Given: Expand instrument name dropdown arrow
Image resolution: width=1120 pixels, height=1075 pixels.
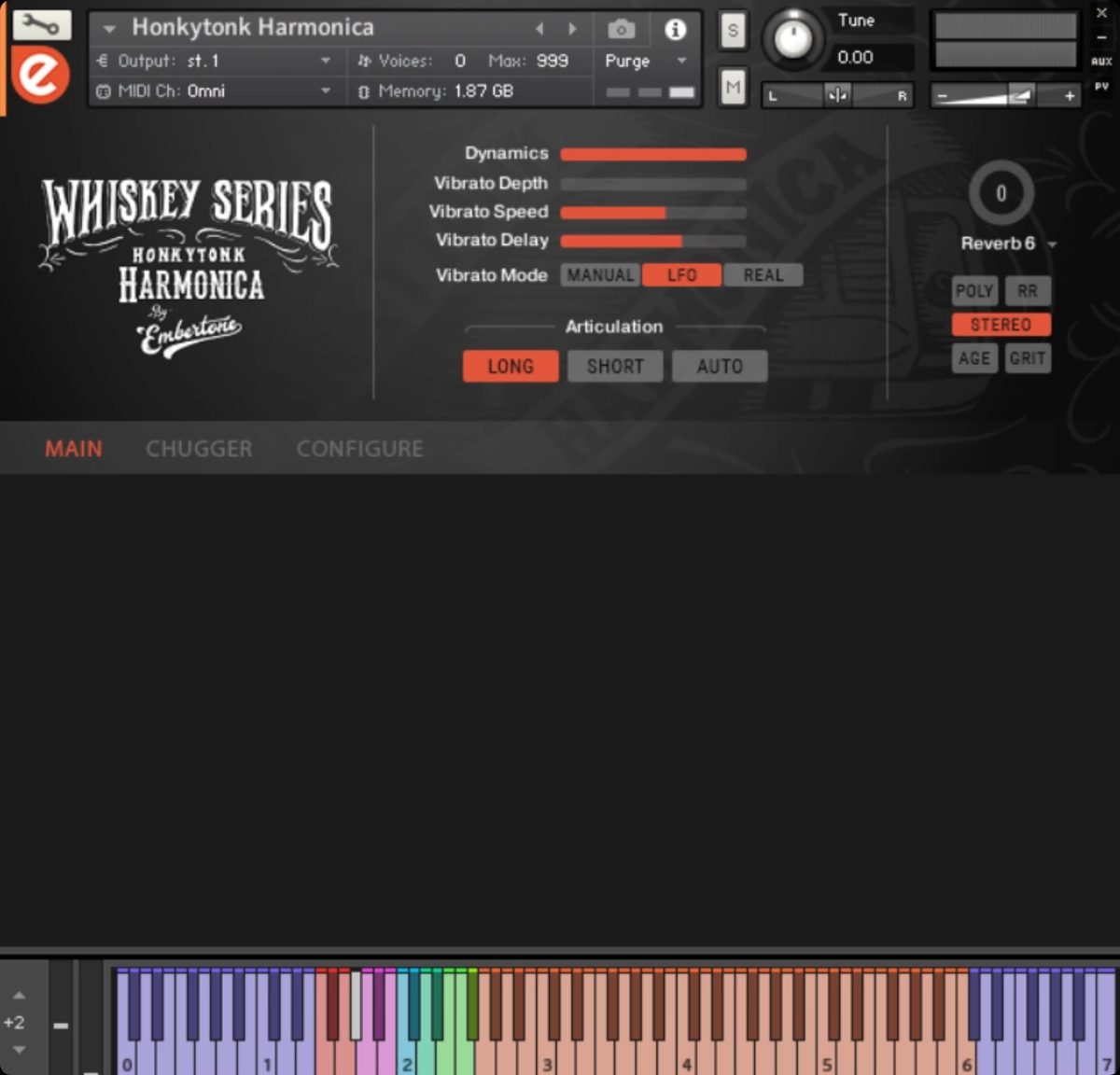Looking at the screenshot, I should pos(109,29).
